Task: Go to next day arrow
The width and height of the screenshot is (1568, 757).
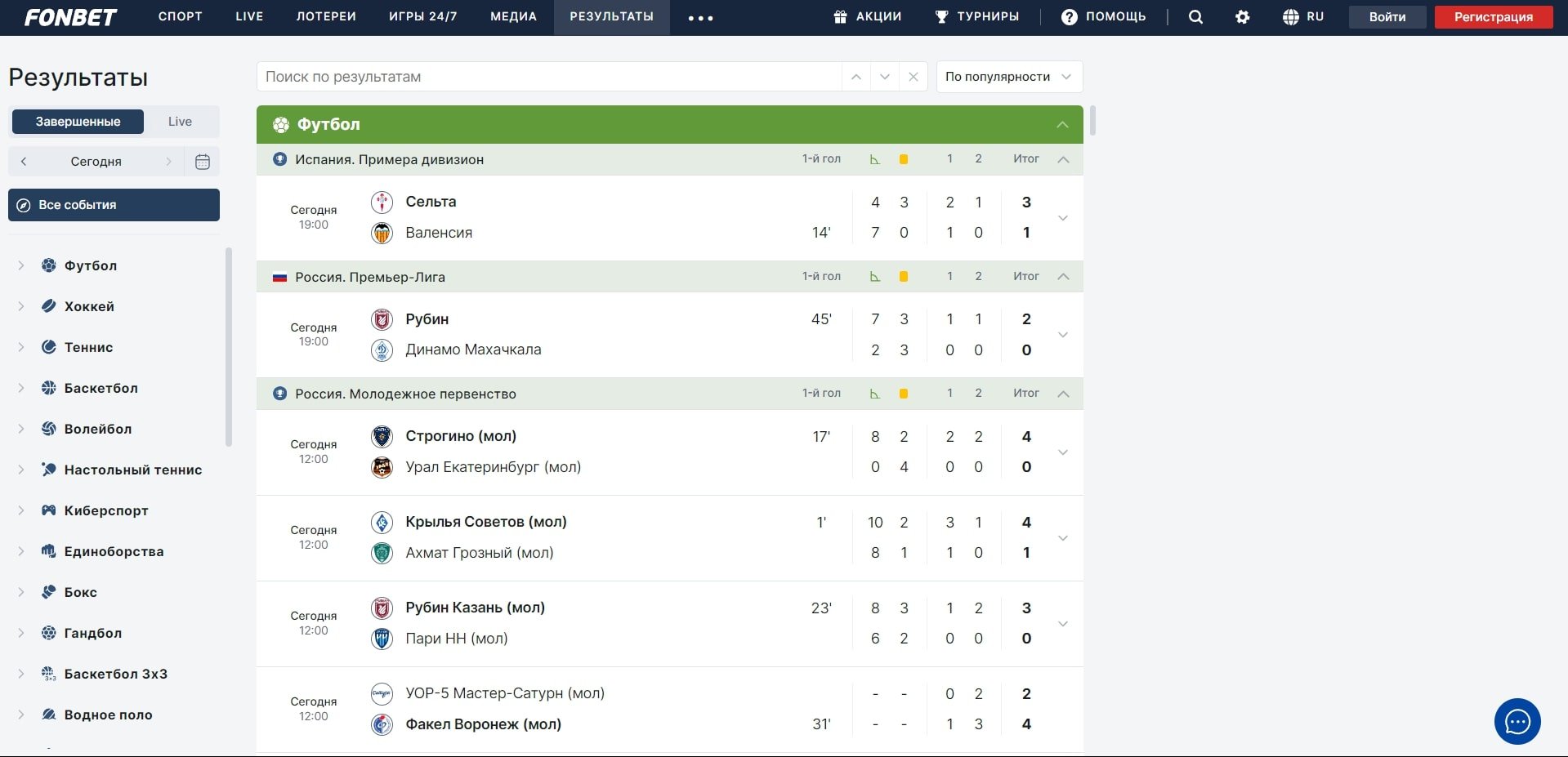Action: click(169, 162)
